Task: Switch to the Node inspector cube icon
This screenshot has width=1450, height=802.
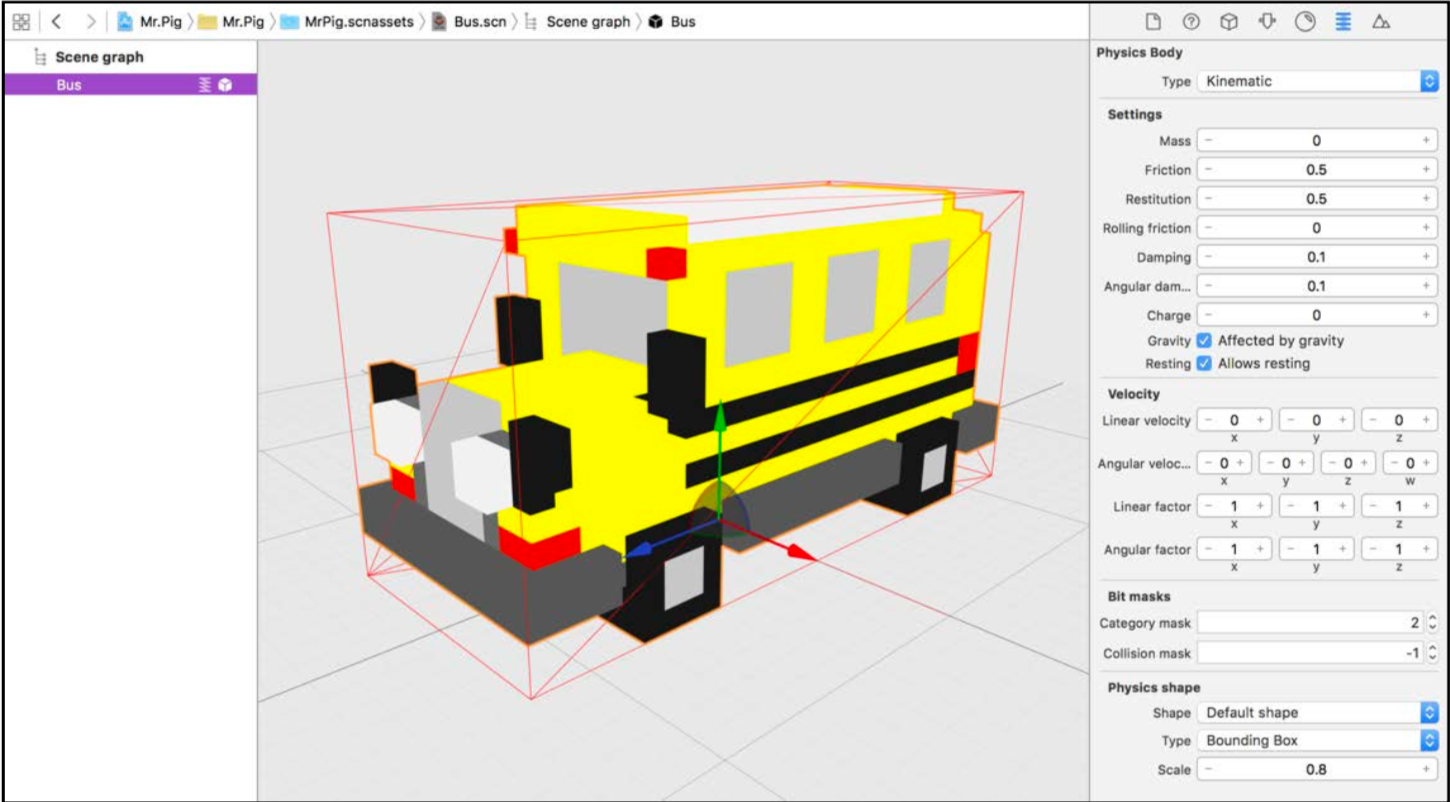Action: (x=1229, y=22)
